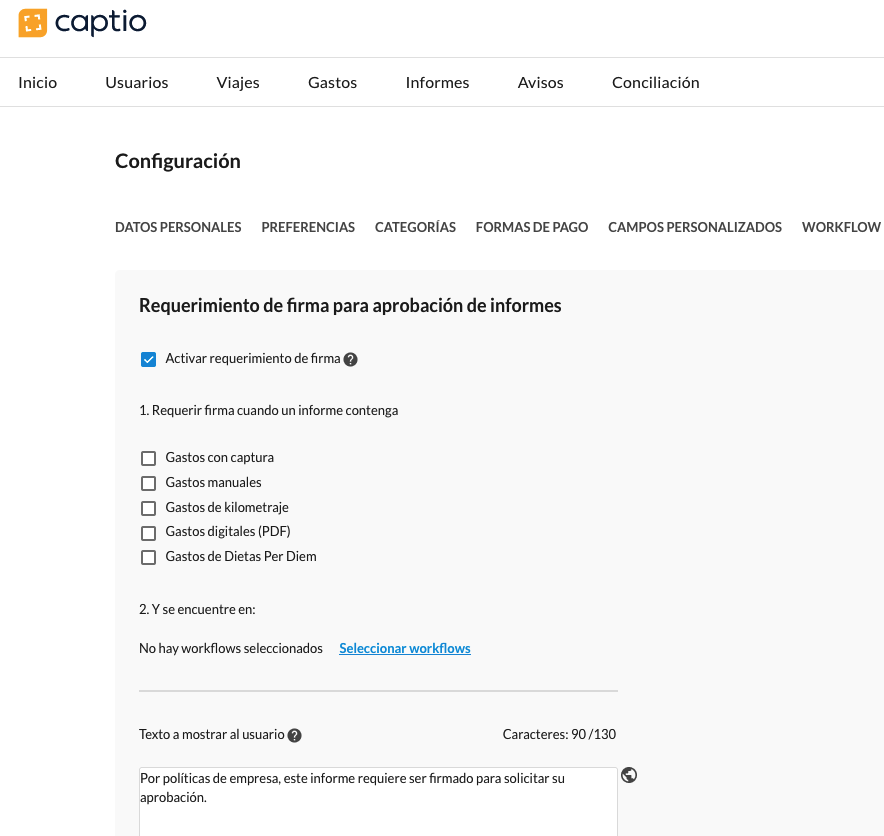Enable 'Gastos con captura'

[x=148, y=458]
